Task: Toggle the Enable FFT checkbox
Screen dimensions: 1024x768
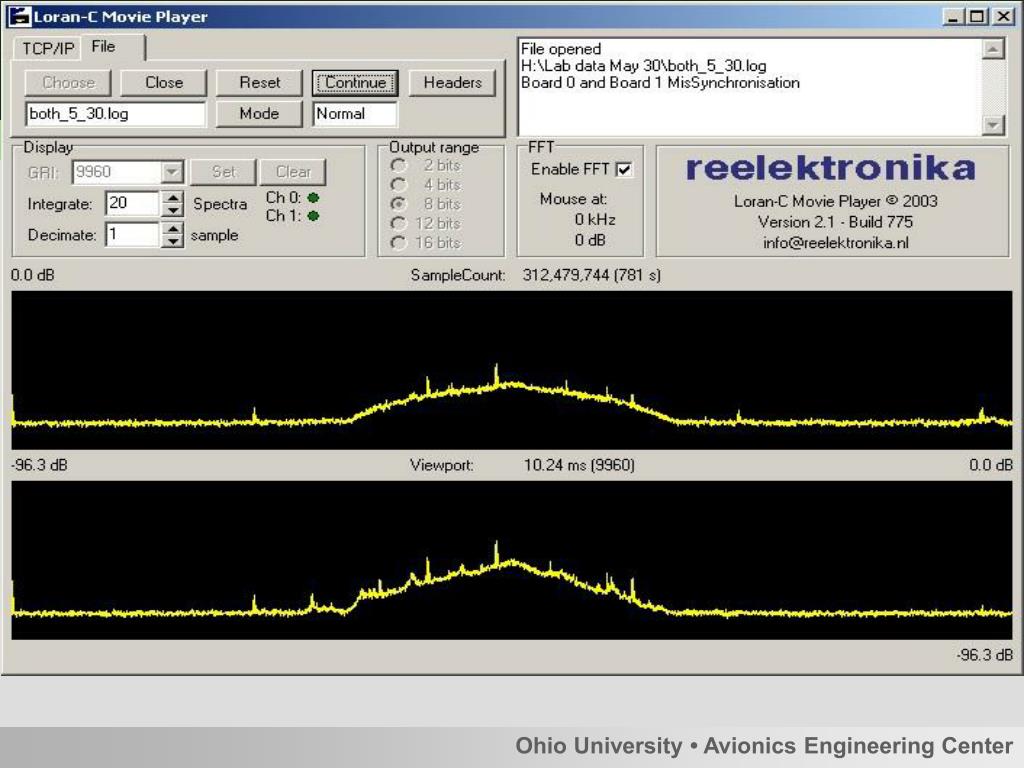Action: pyautogui.click(x=624, y=170)
